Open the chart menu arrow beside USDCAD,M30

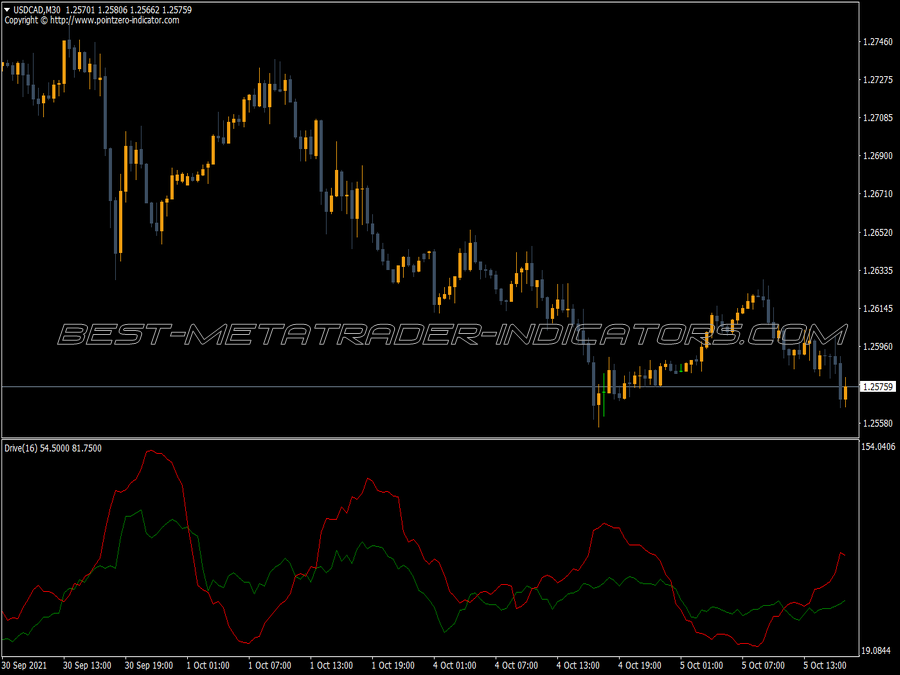7,10
